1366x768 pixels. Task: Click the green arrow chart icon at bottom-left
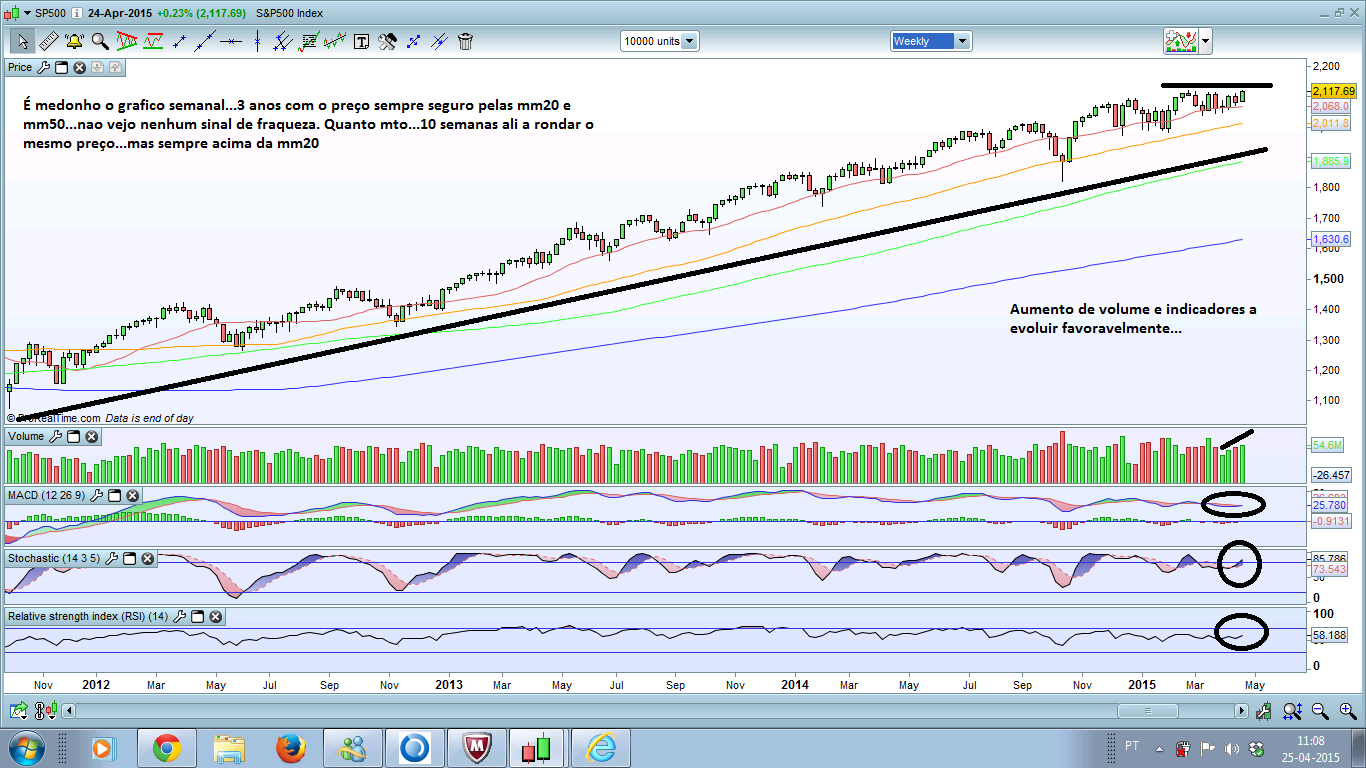coord(19,711)
